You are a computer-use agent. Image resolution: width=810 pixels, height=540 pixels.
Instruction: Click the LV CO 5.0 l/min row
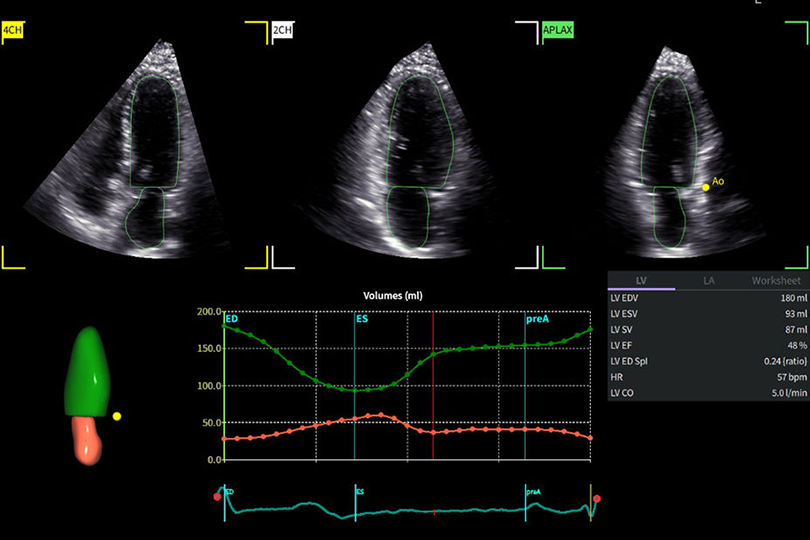[x=708, y=393]
